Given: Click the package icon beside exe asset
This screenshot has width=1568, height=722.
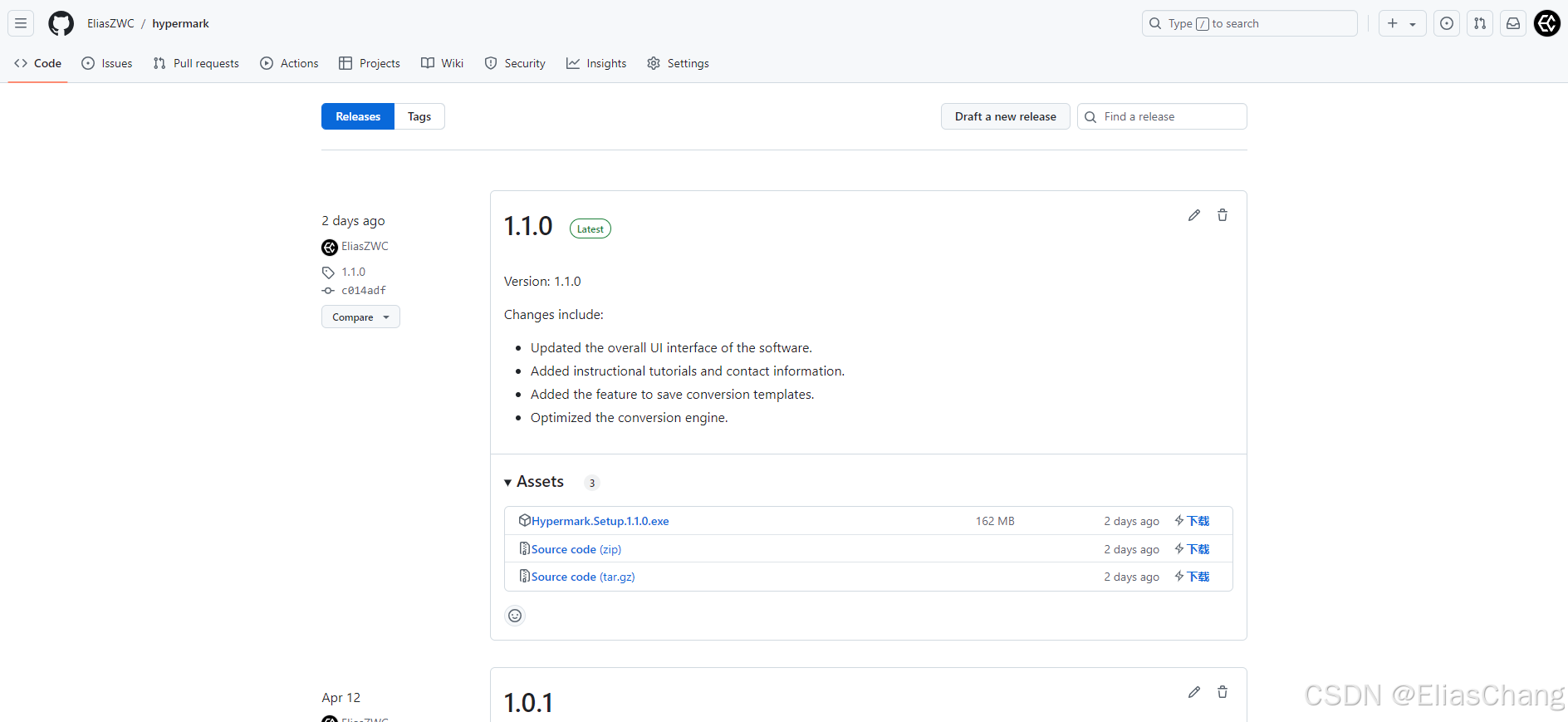Looking at the screenshot, I should click(525, 520).
